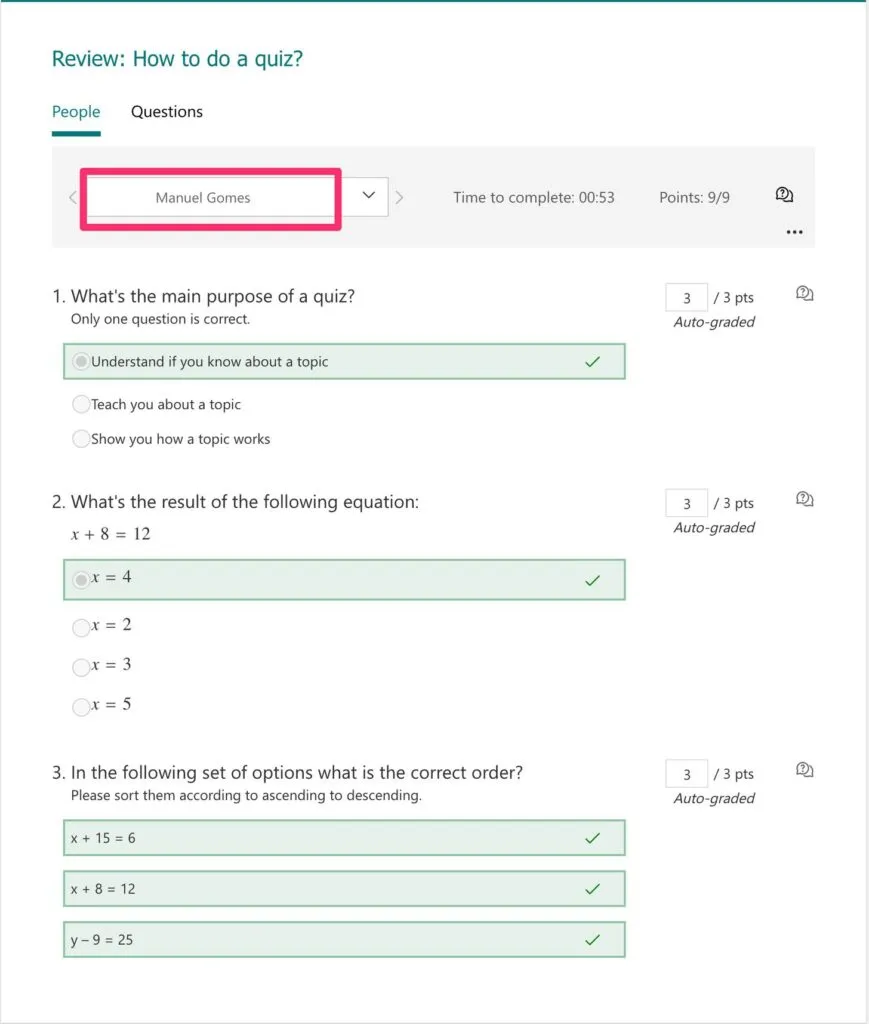Switch to the People tab
The image size is (869, 1024).
76,112
